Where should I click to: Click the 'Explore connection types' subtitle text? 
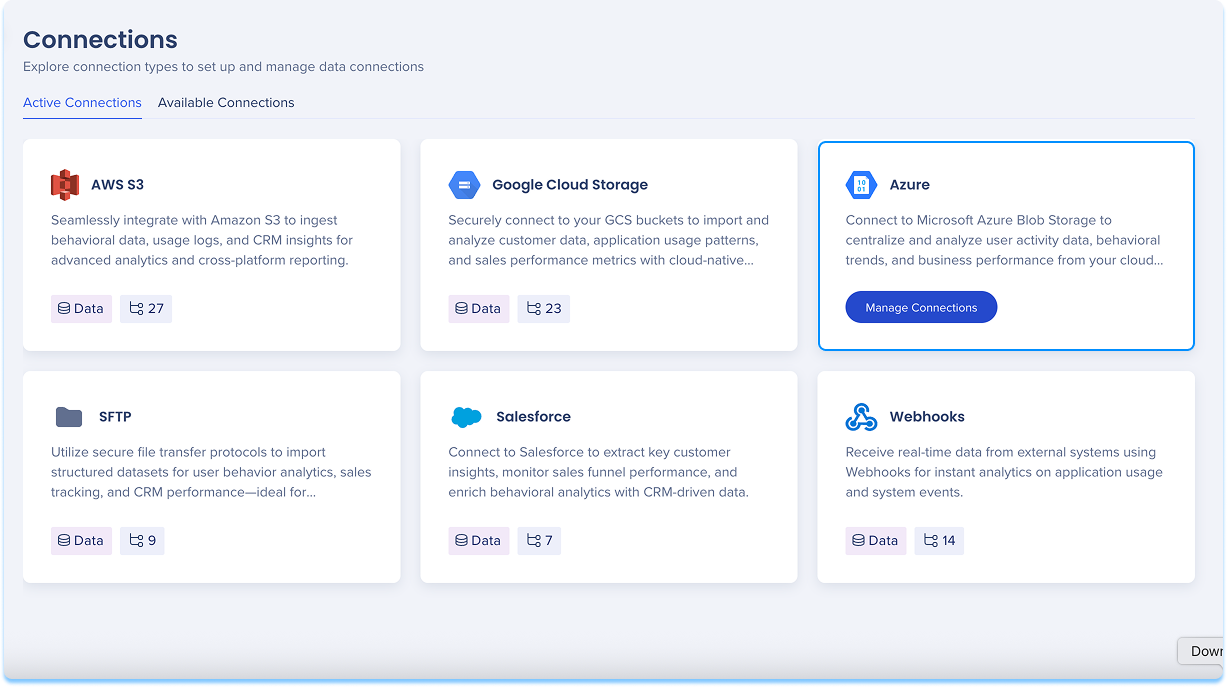223,67
